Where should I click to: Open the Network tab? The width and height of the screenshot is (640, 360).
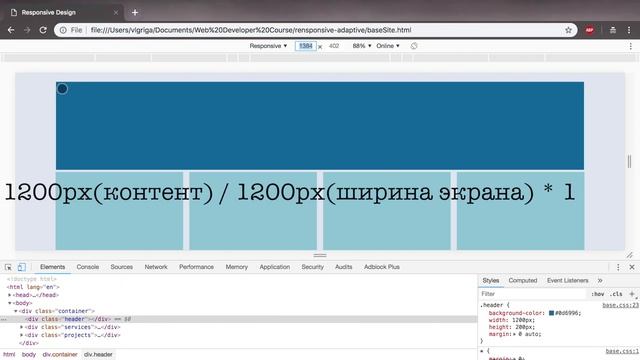click(156, 267)
